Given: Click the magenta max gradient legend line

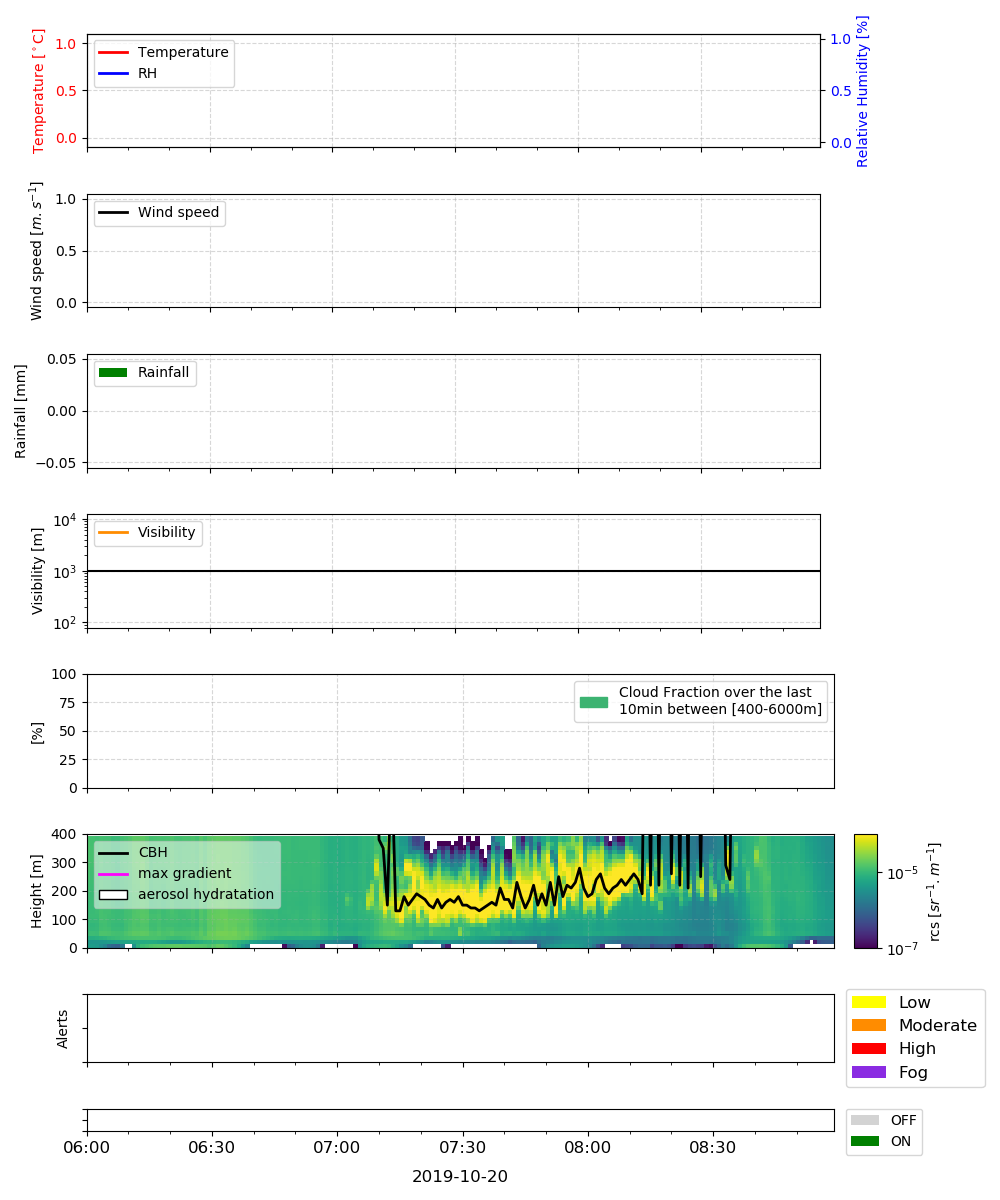Looking at the screenshot, I should [x=113, y=874].
